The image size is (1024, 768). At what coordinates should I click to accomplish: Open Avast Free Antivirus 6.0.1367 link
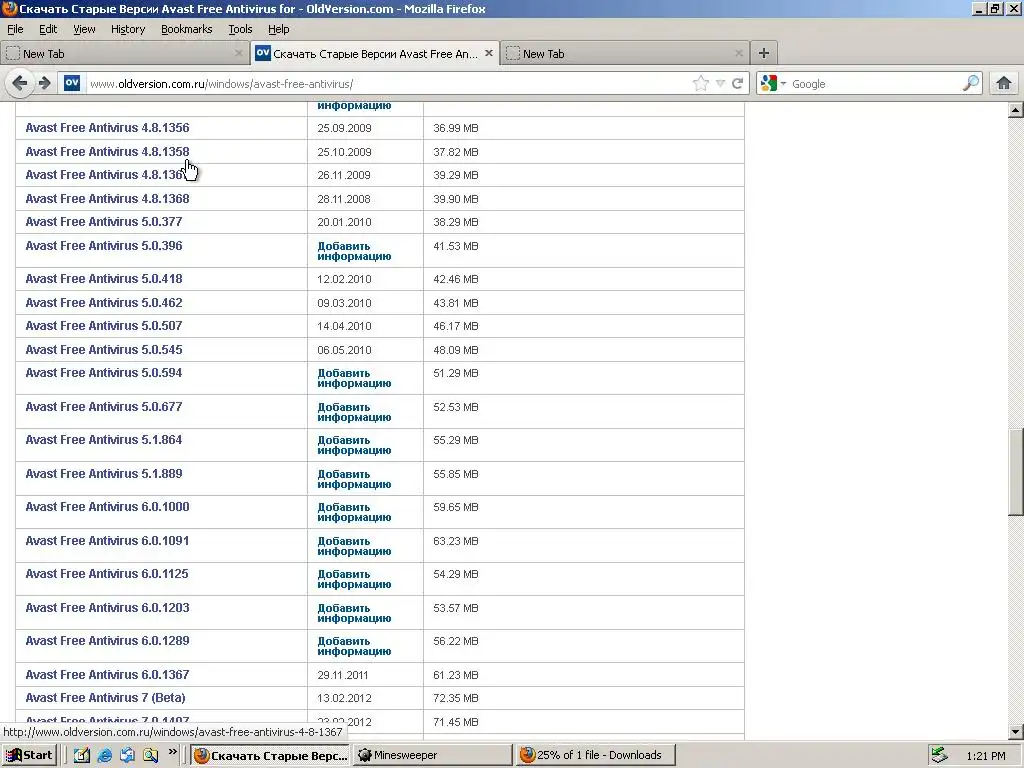[107, 675]
